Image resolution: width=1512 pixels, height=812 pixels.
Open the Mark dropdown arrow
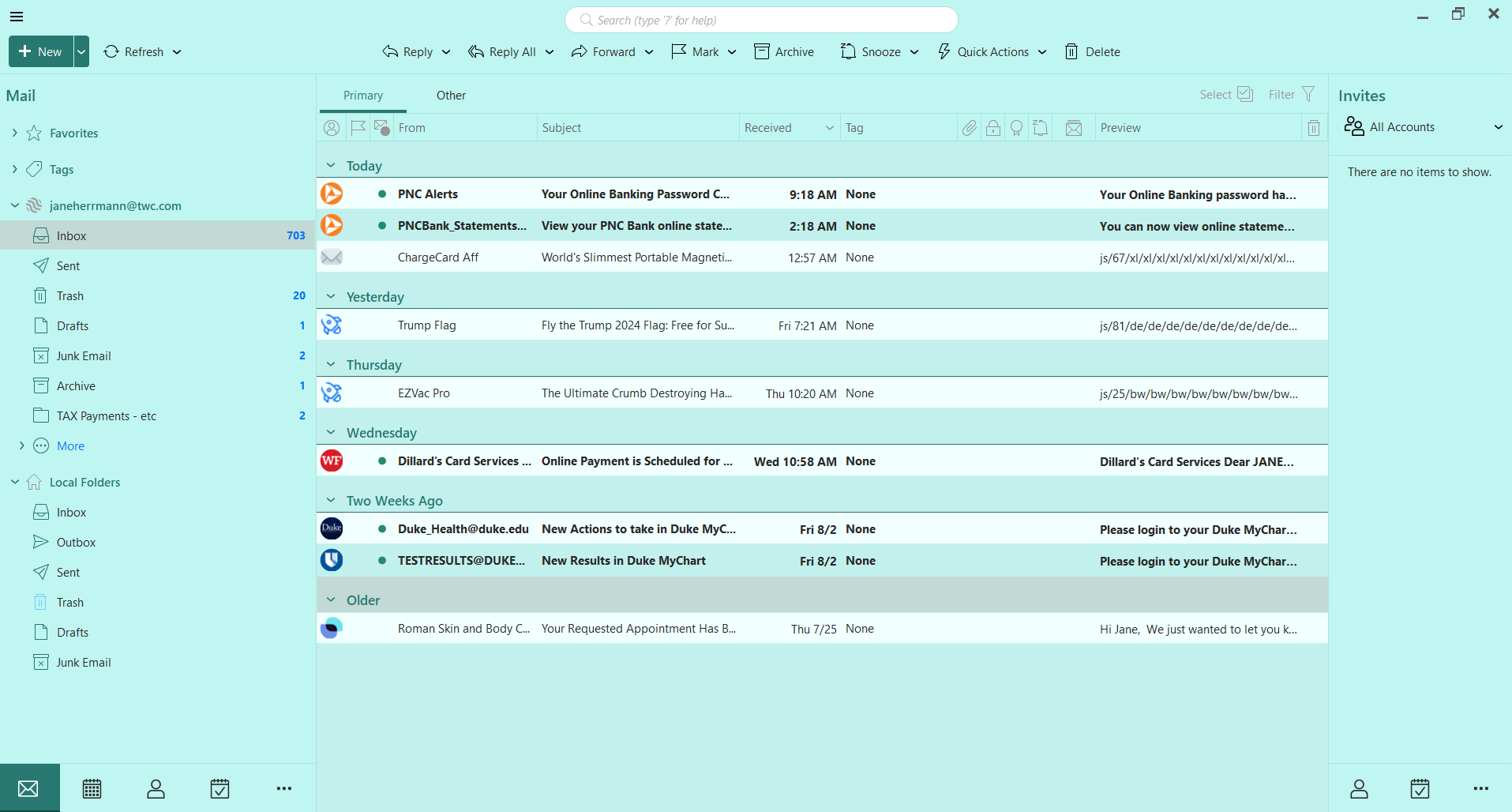click(x=732, y=52)
